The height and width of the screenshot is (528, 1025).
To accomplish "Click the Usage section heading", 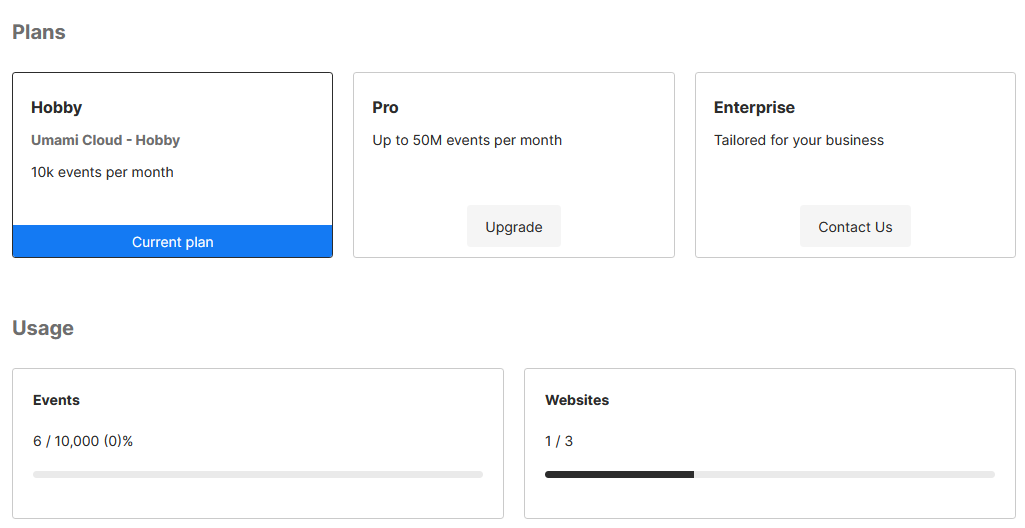I will [x=43, y=328].
